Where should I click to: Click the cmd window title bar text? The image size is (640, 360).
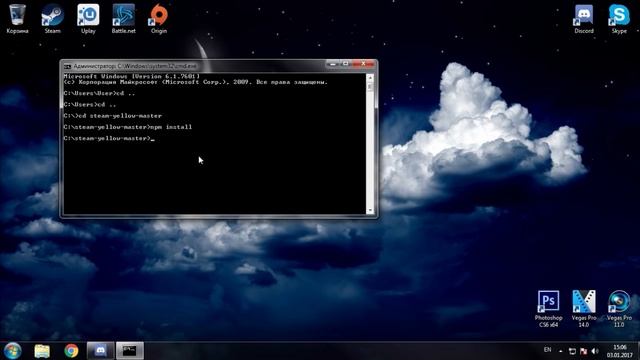(x=135, y=66)
